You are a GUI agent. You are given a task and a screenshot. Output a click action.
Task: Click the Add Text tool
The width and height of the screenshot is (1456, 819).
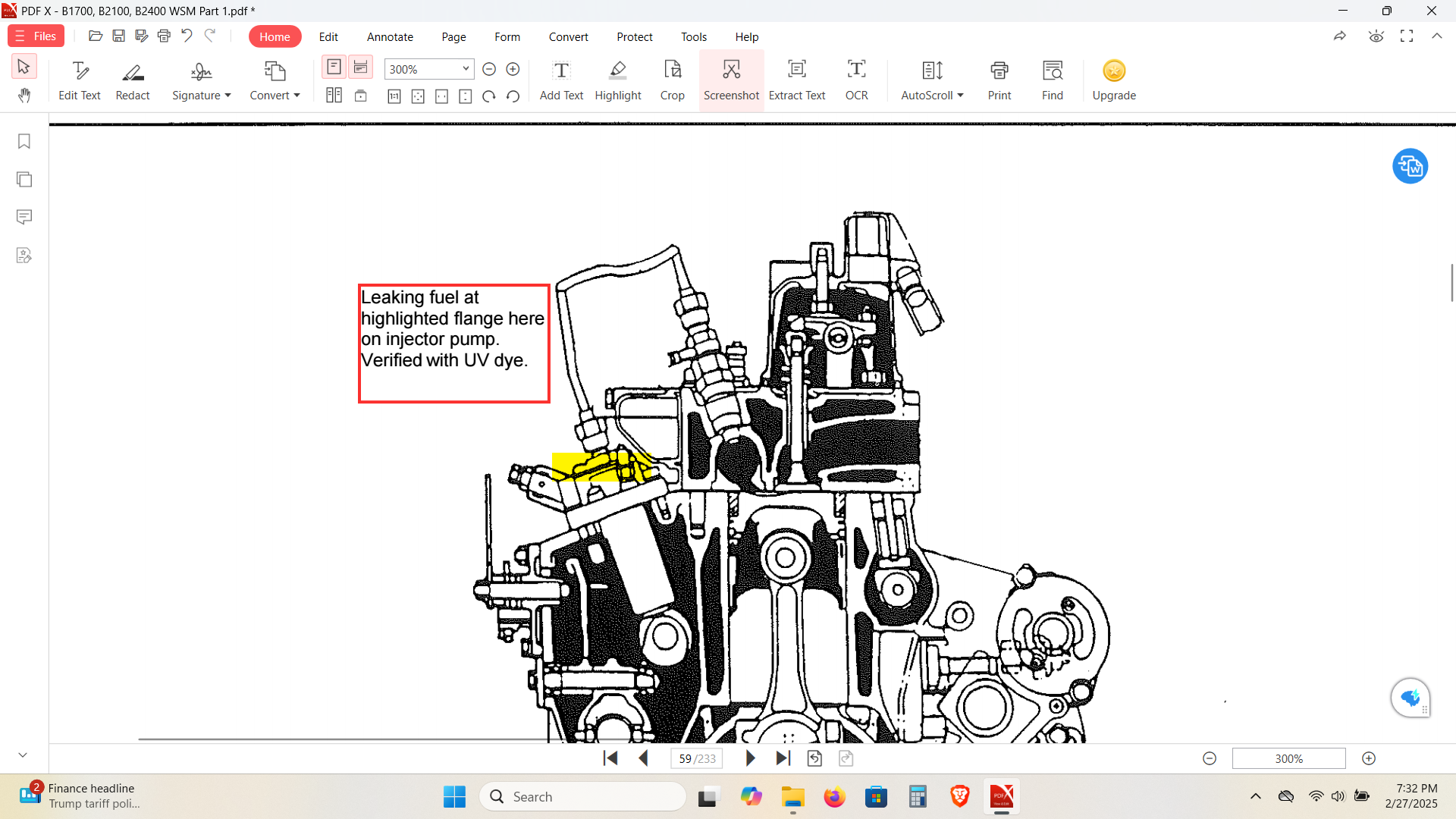coord(561,78)
